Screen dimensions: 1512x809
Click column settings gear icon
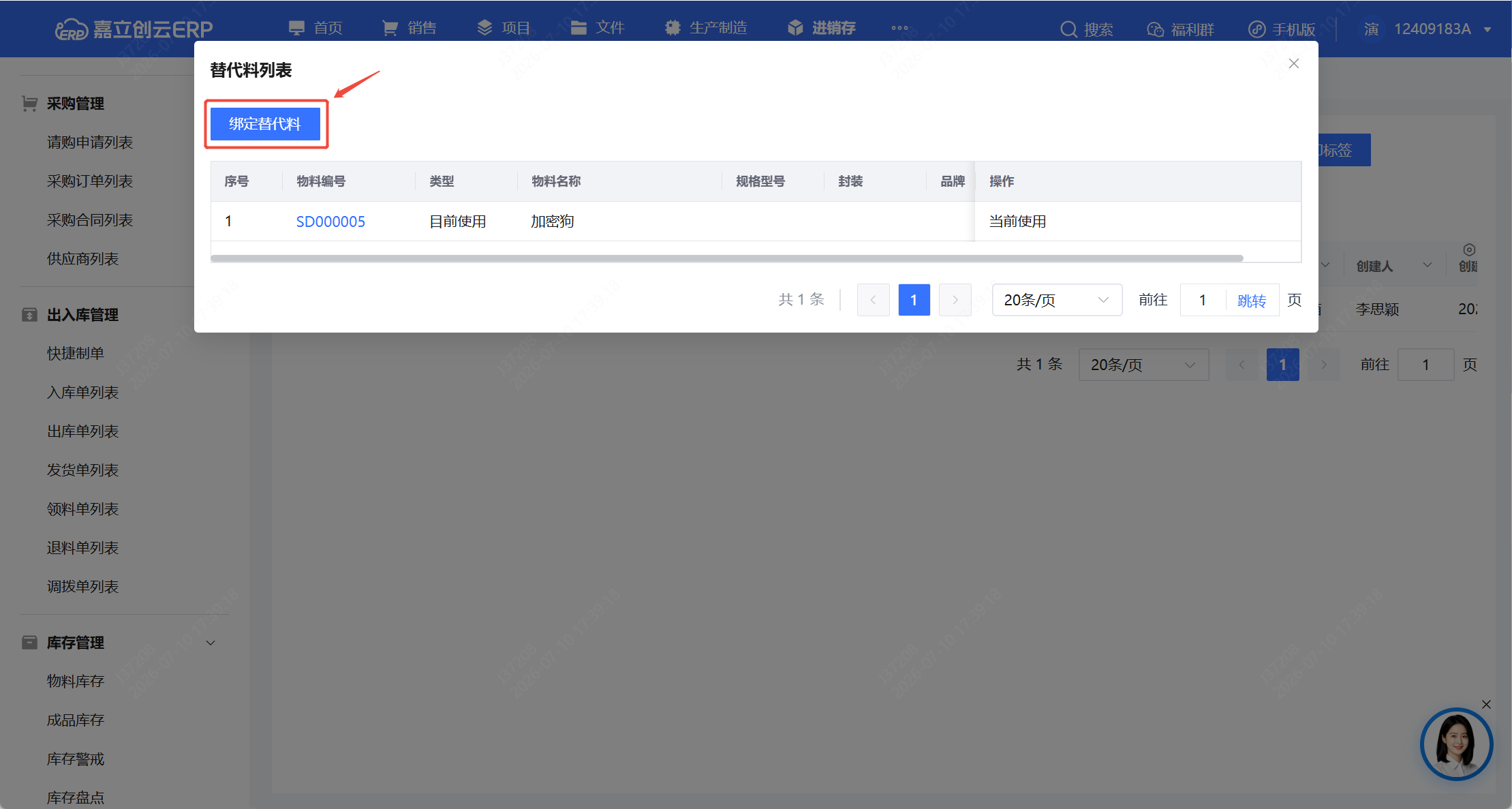click(1469, 249)
